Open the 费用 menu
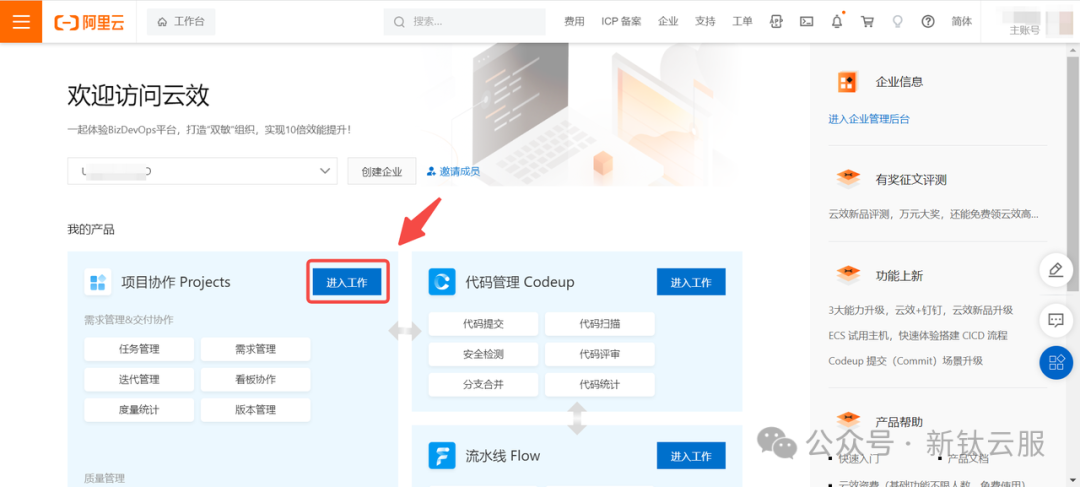The image size is (1080, 487). tap(574, 21)
